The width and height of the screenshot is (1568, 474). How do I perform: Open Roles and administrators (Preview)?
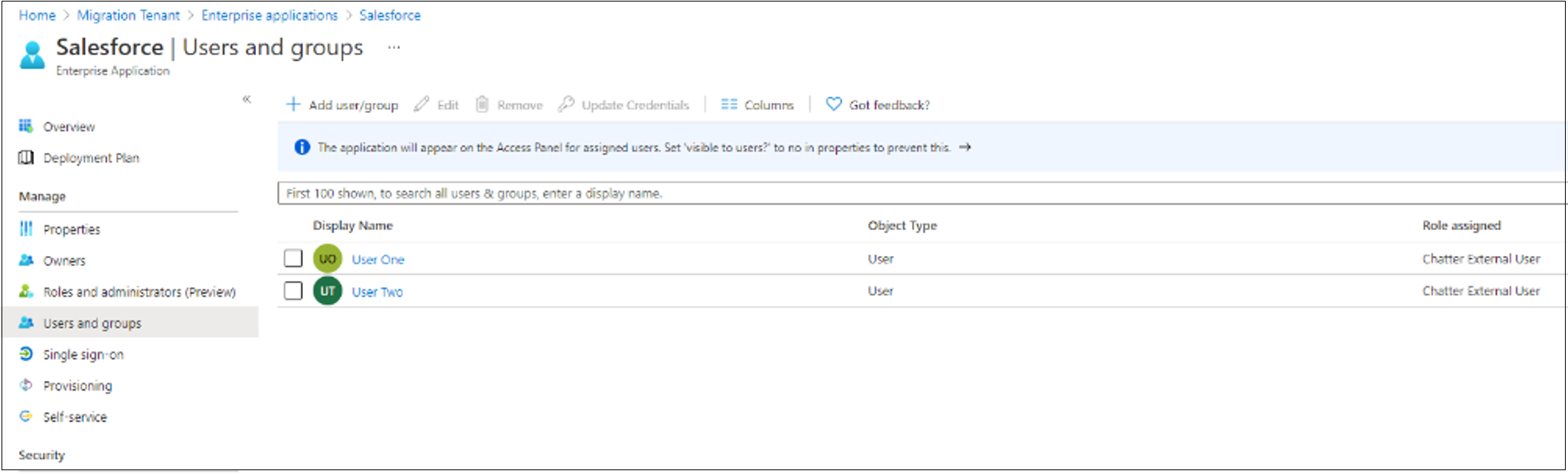(x=139, y=292)
